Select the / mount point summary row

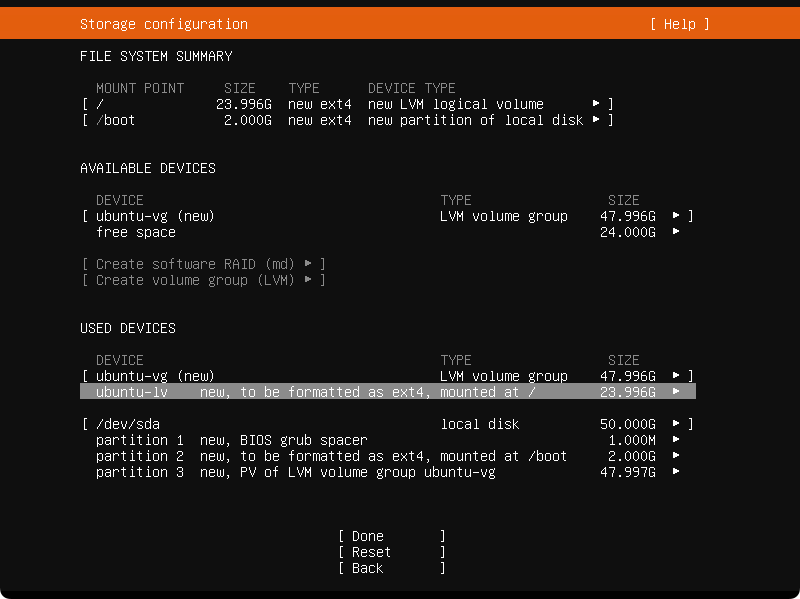[x=347, y=104]
